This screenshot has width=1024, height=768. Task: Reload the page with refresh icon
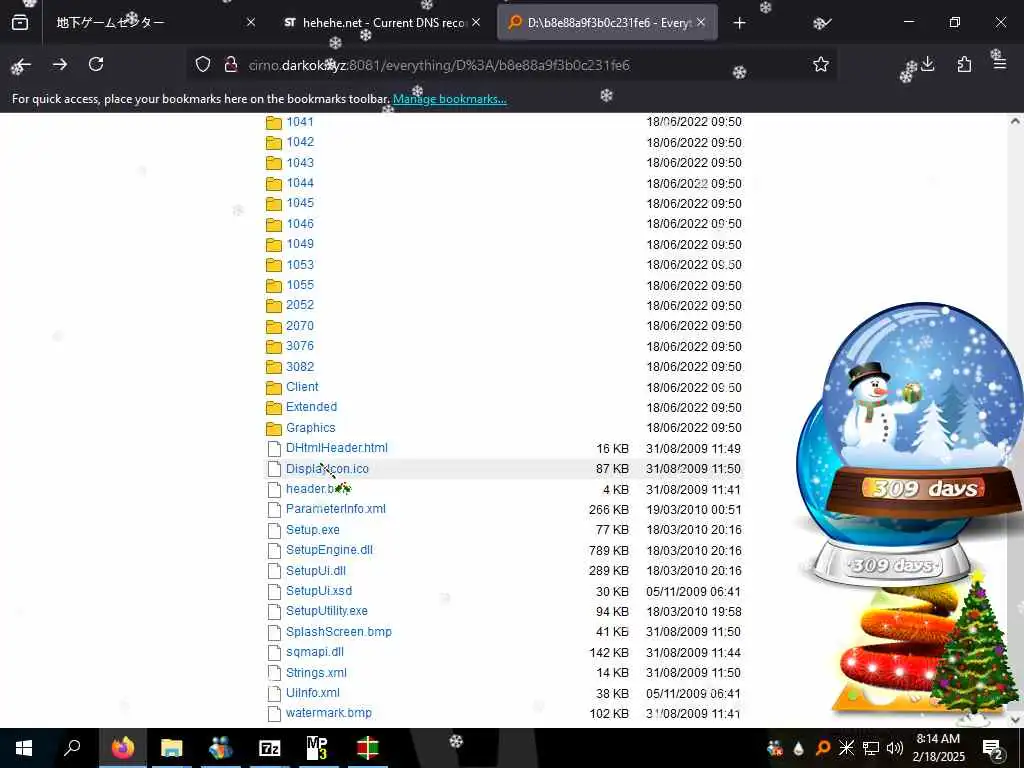(96, 64)
